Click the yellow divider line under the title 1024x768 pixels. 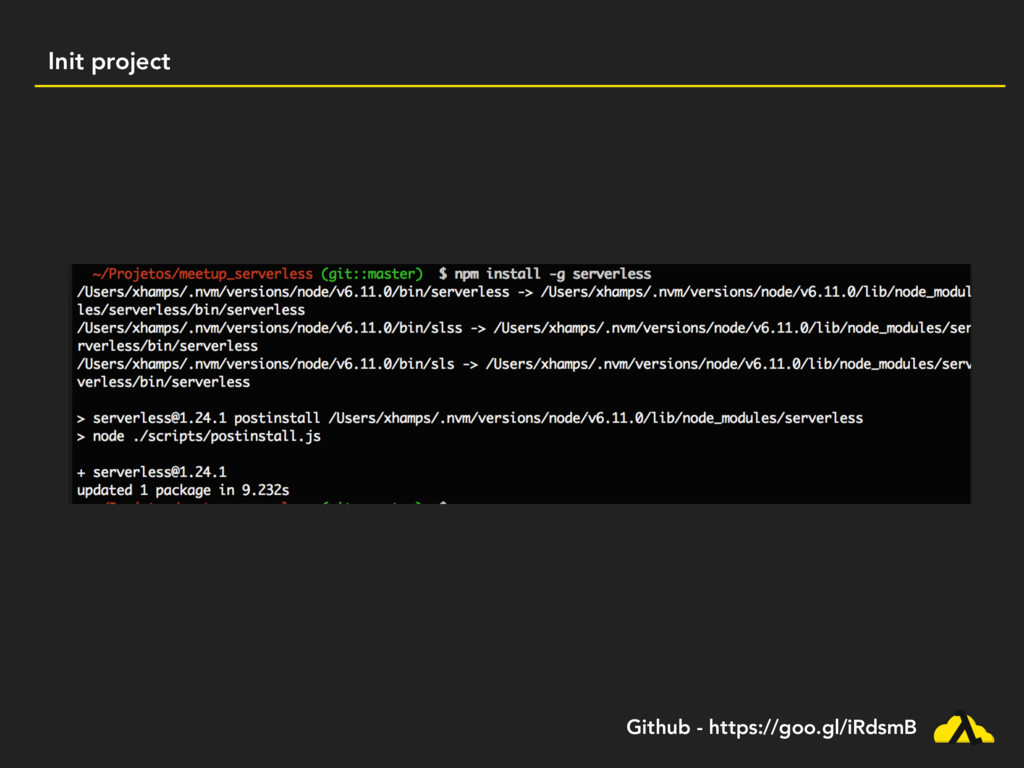(520, 86)
